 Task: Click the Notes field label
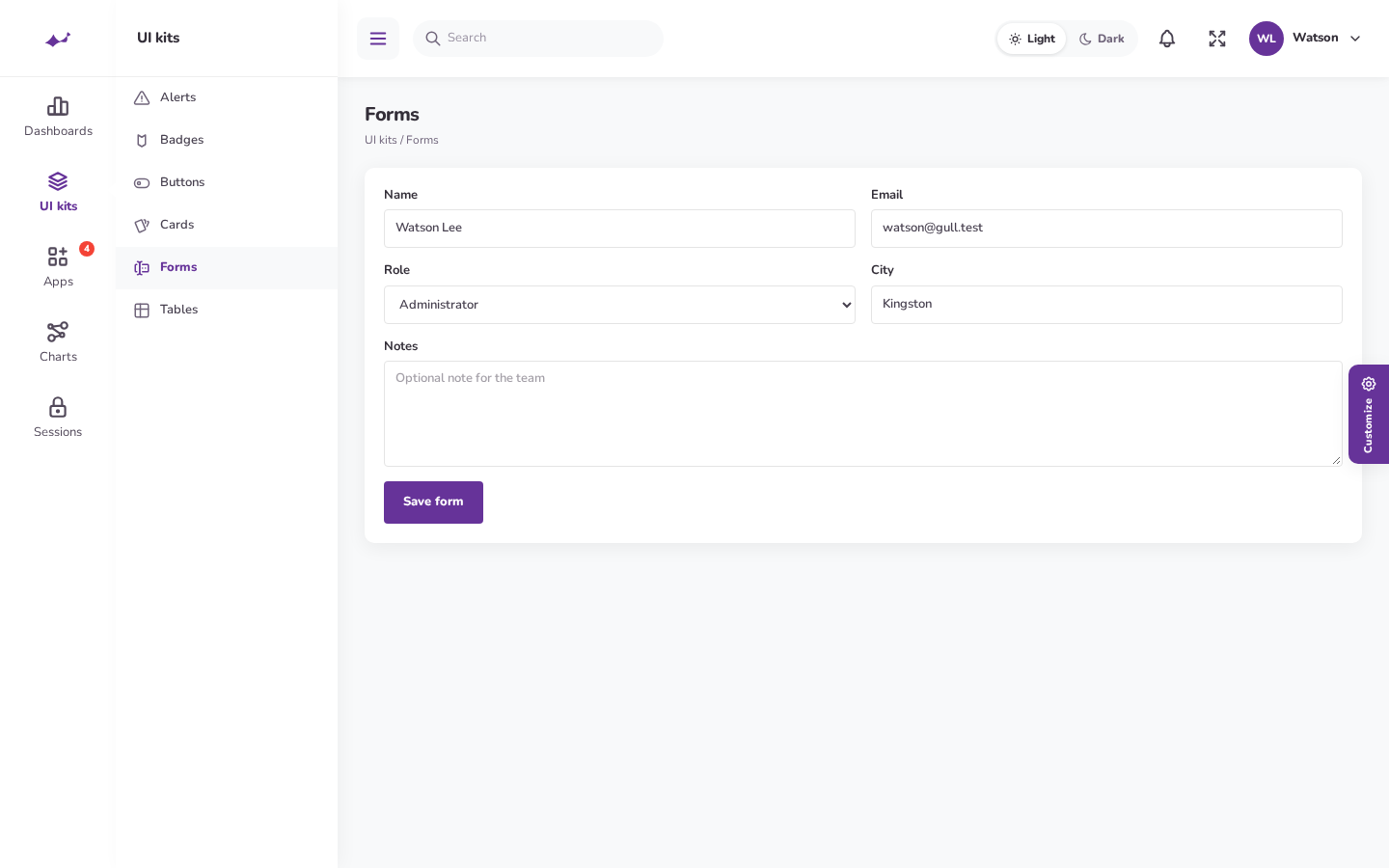(400, 346)
